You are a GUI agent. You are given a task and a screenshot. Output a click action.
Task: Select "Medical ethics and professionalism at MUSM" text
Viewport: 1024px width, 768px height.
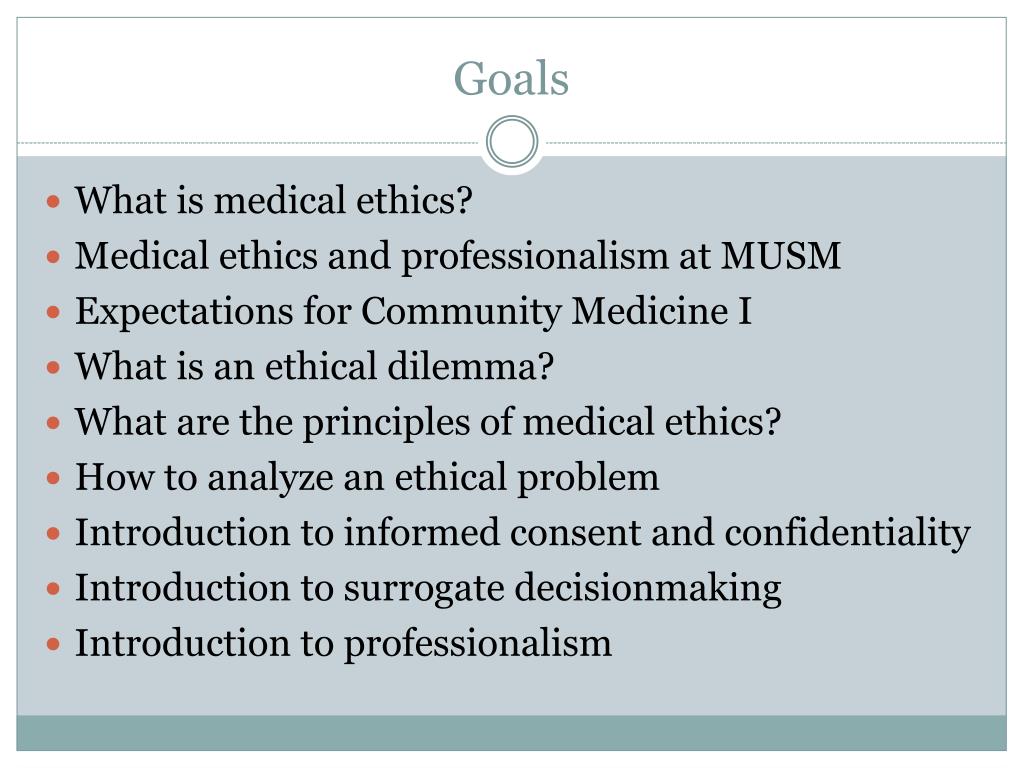click(x=458, y=257)
